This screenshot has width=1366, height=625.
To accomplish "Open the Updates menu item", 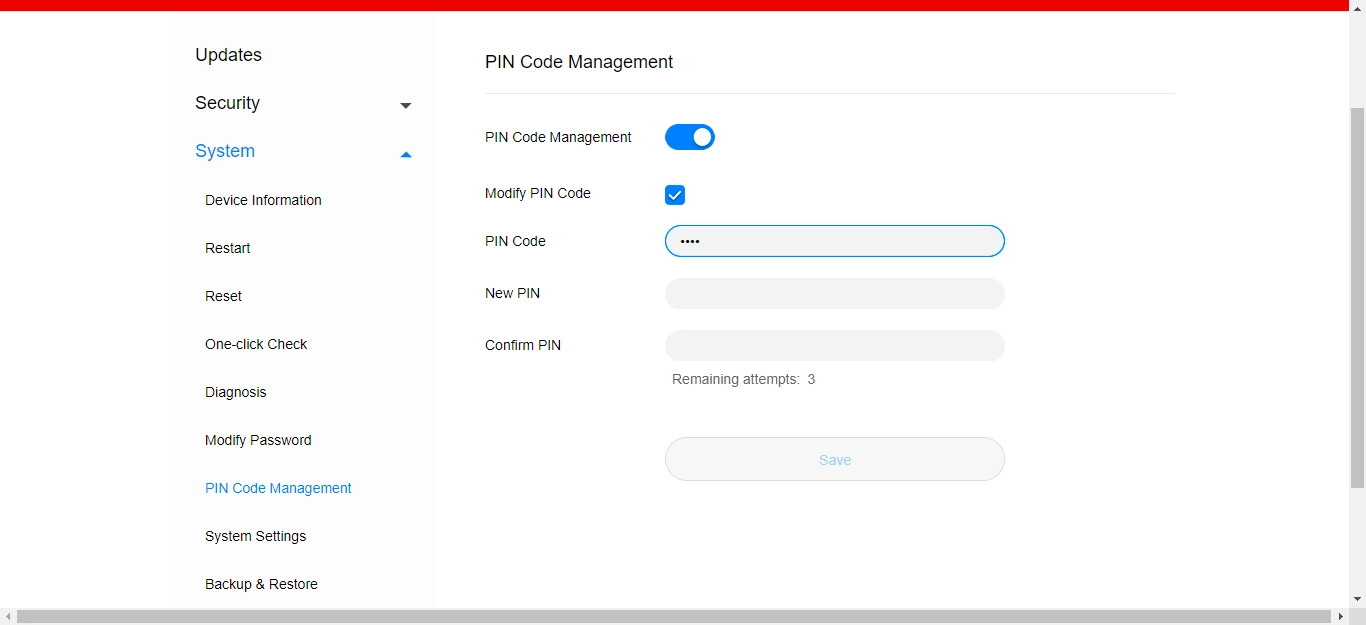I will coord(228,55).
